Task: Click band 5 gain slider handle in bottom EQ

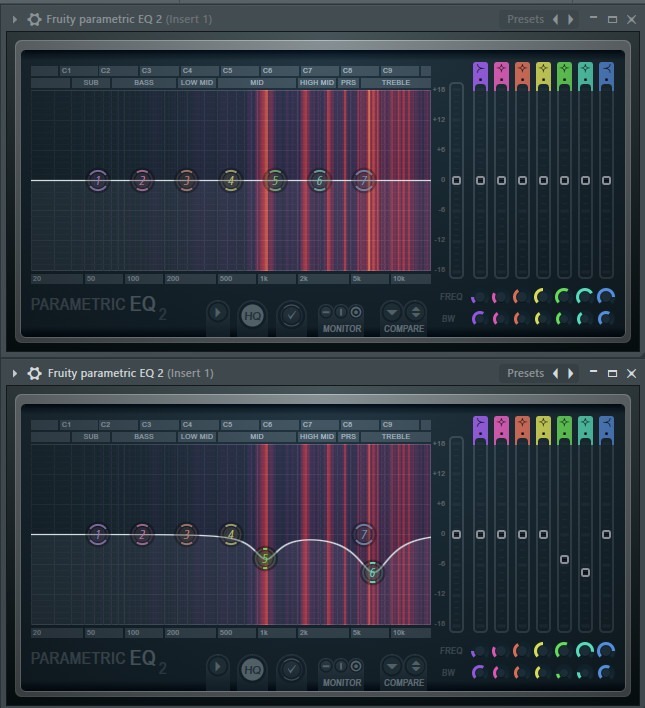Action: tap(564, 559)
